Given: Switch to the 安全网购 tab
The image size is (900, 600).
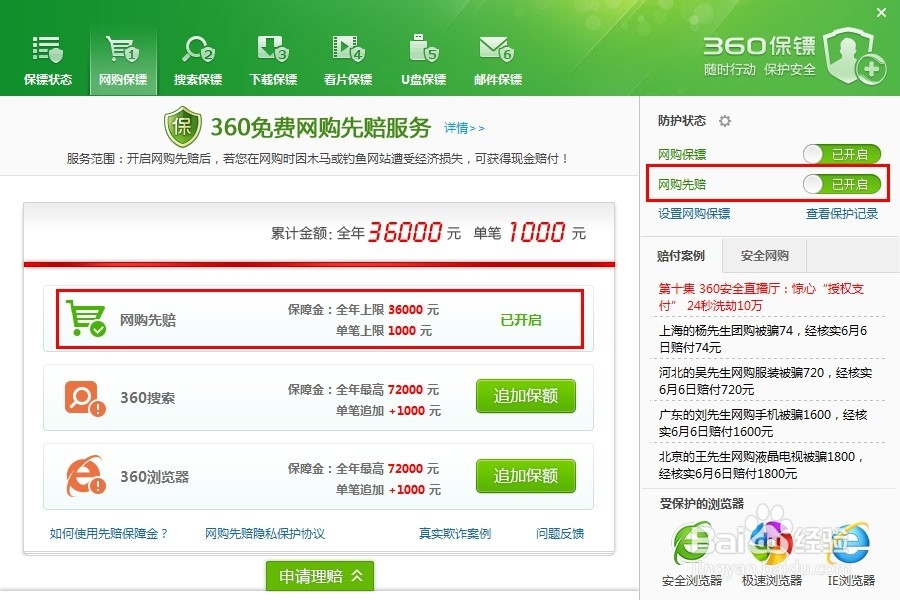Looking at the screenshot, I should click(765, 256).
